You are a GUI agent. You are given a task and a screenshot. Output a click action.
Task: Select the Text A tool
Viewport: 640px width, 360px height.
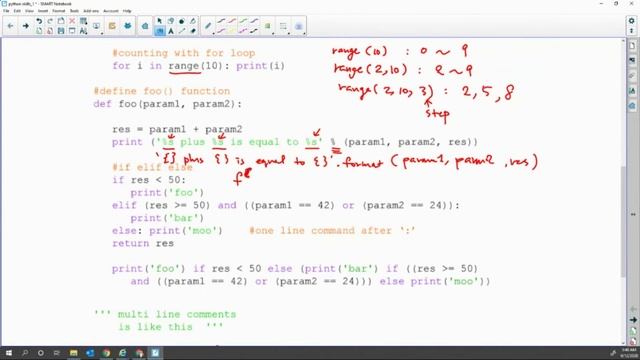tap(171, 31)
